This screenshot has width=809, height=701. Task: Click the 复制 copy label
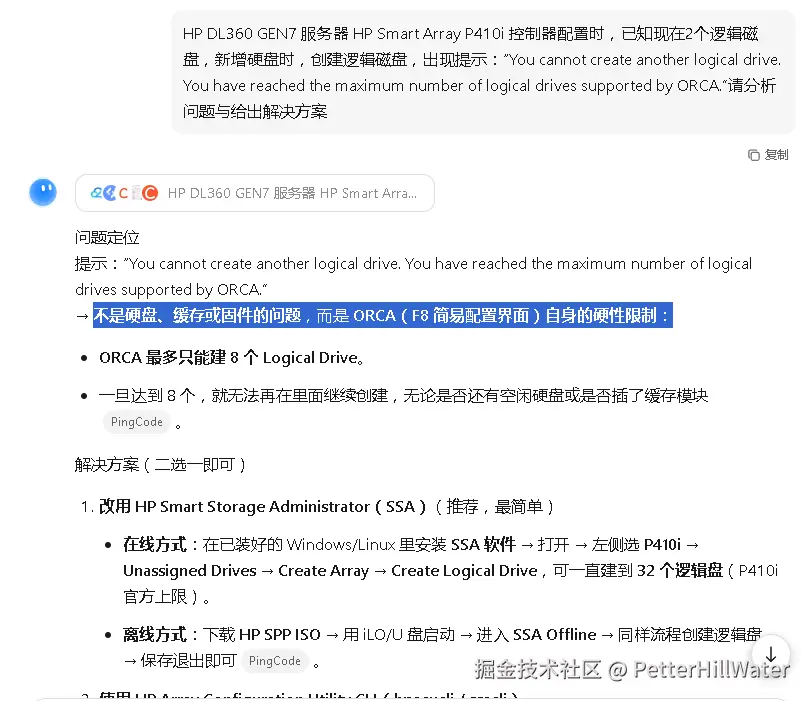pyautogui.click(x=776, y=155)
